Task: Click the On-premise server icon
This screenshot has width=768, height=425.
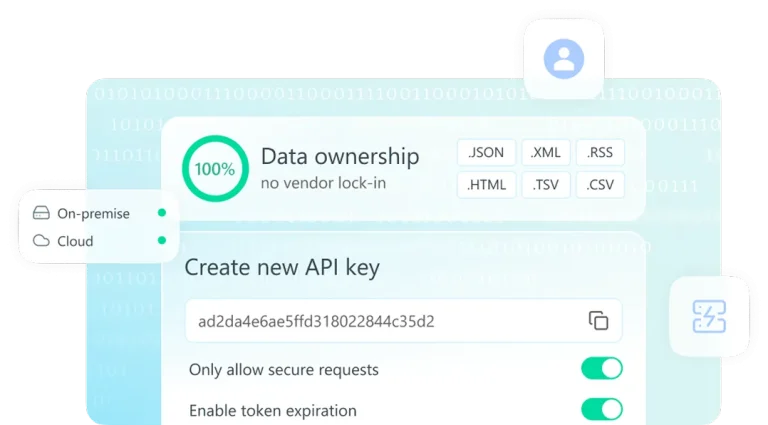Action: click(41, 213)
